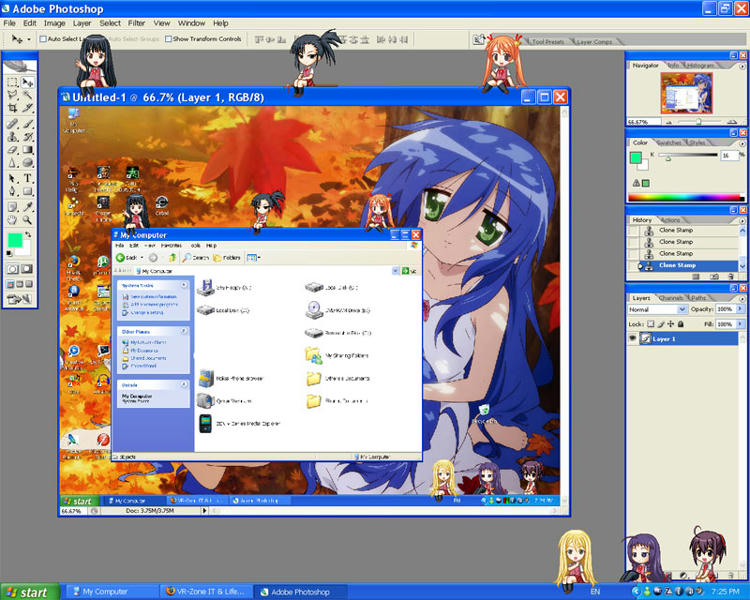Click Jump to ImageReady button in toolbox
Viewport: 750px width, 600px height.
coord(20,300)
